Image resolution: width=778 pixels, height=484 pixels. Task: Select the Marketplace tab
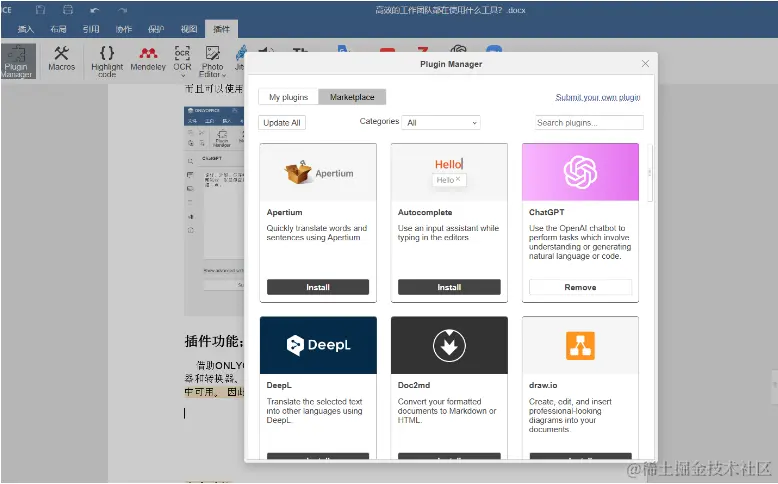coord(352,97)
